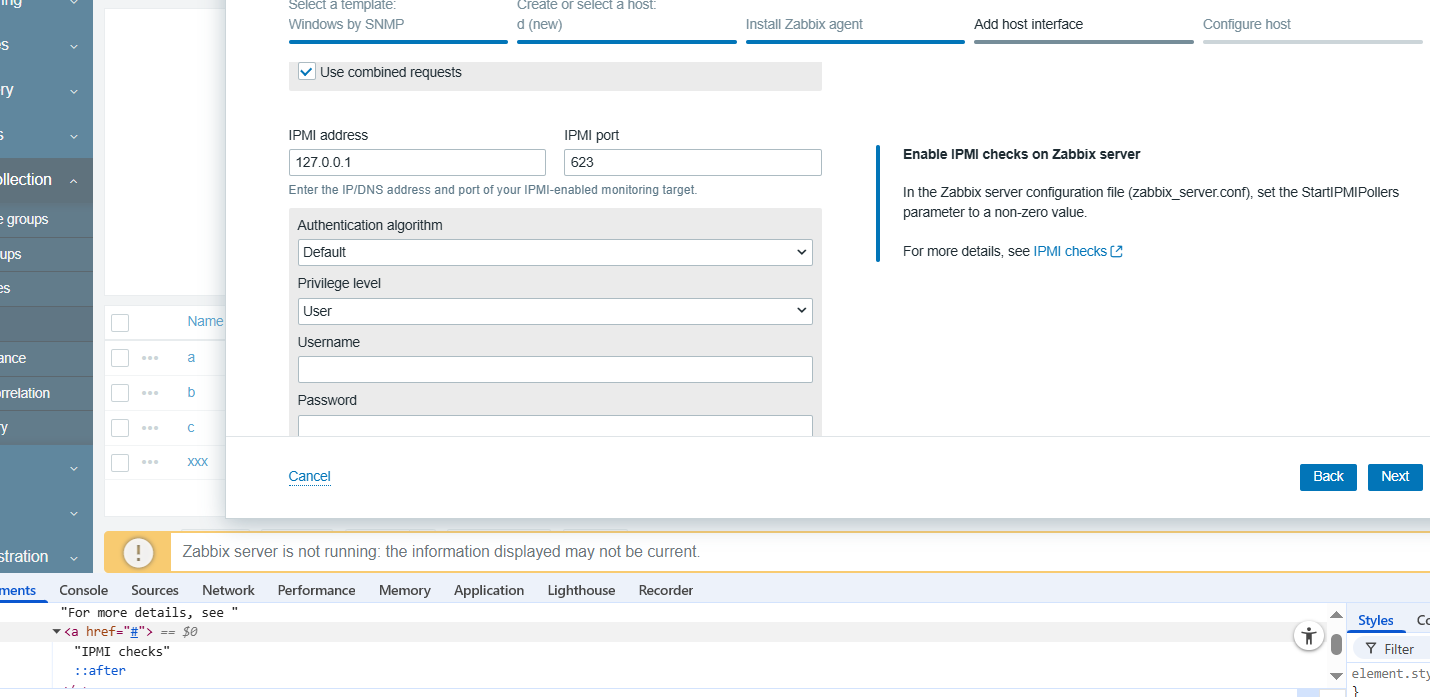Click into the Password field
1430x697 pixels.
(555, 426)
